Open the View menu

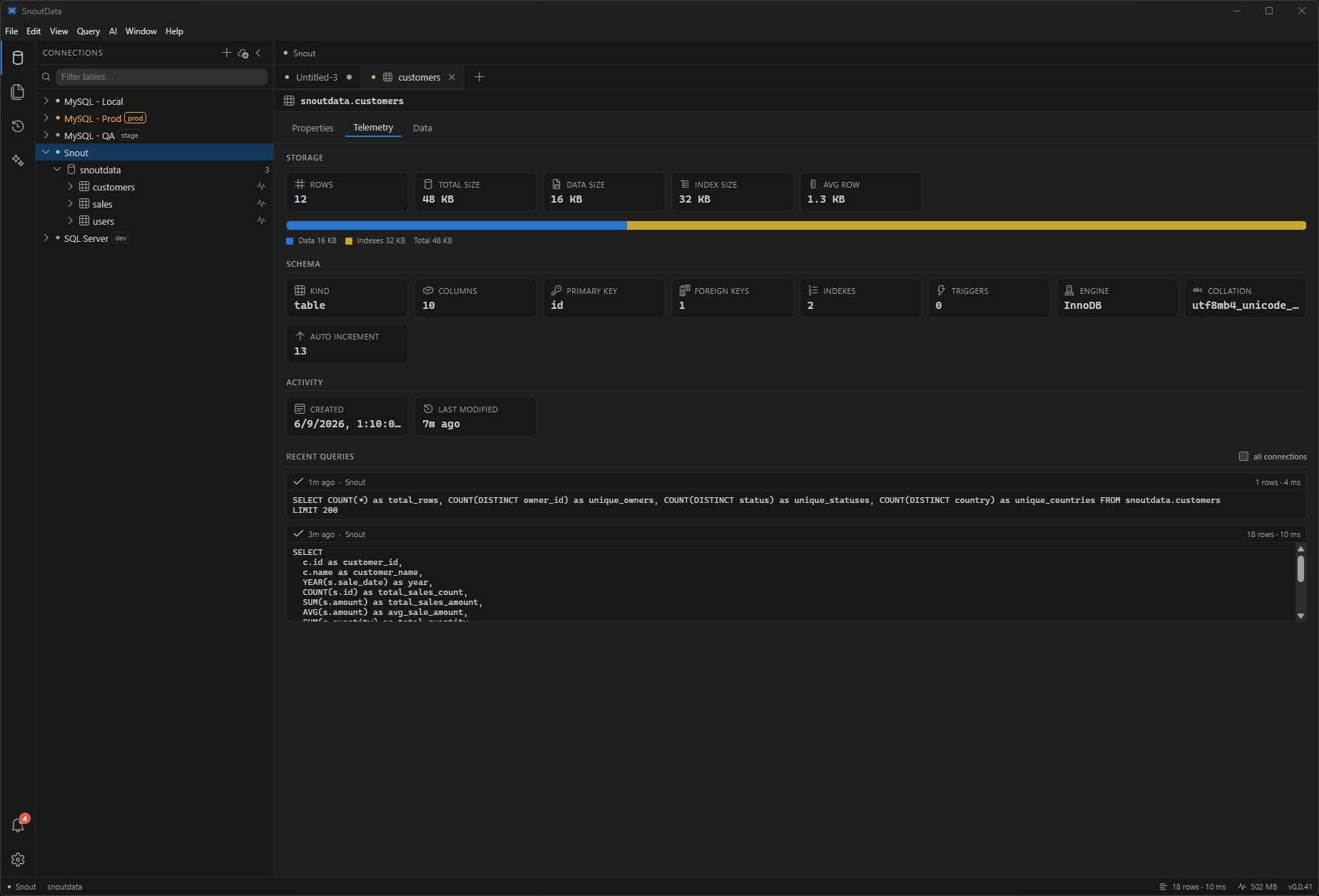pos(59,31)
